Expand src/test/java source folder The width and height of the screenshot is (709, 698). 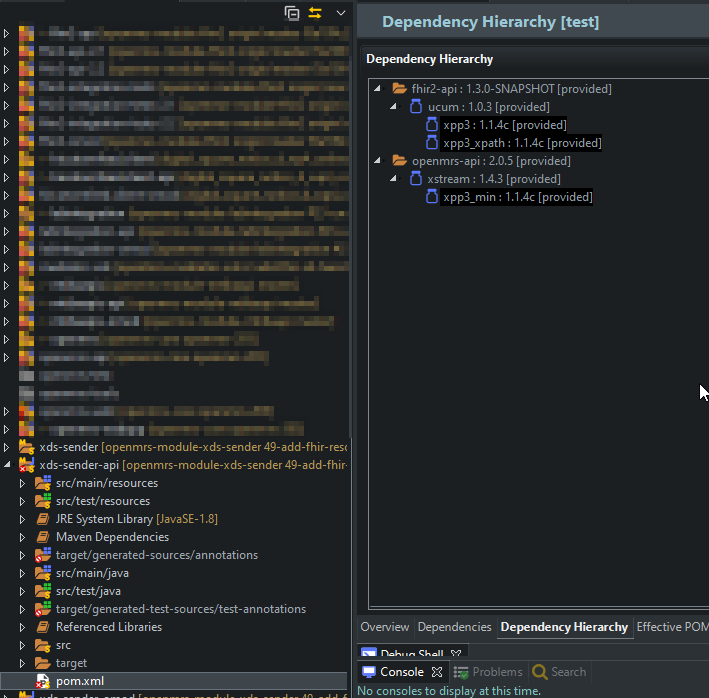coord(22,592)
